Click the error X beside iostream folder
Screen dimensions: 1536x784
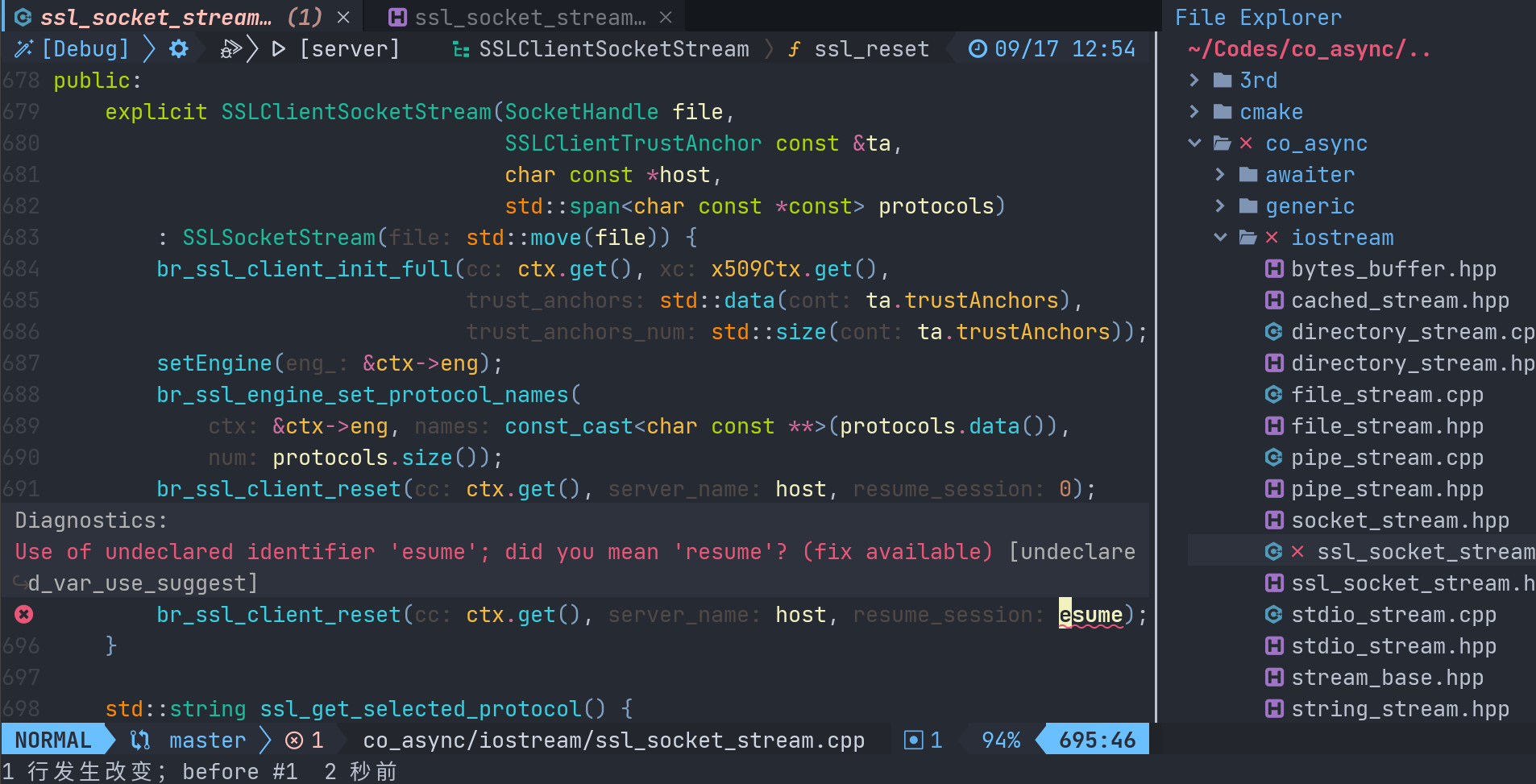[1272, 238]
